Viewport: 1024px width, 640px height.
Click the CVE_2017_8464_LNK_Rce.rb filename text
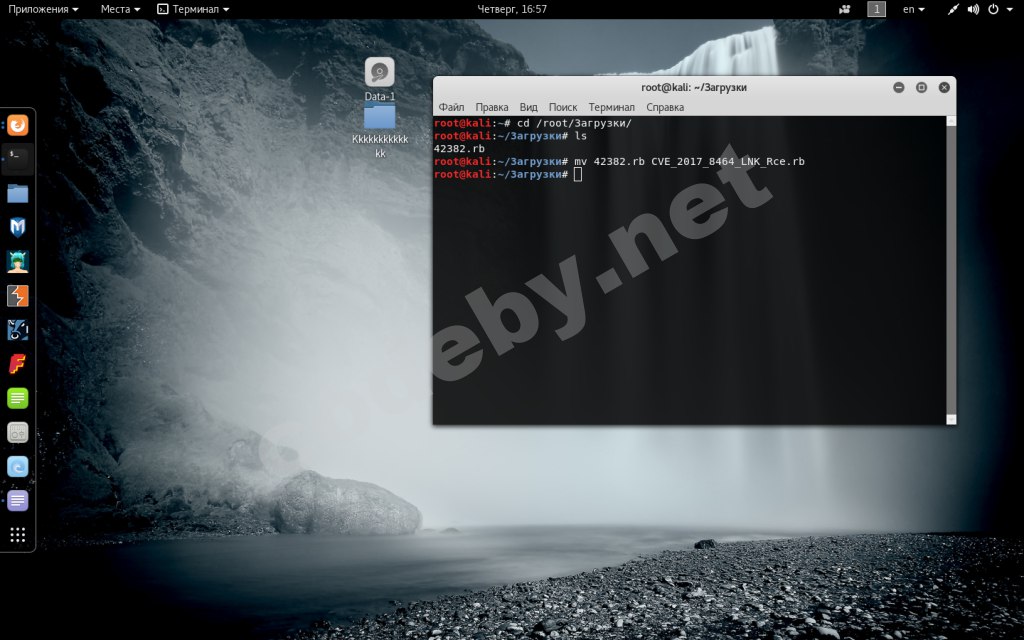728,161
